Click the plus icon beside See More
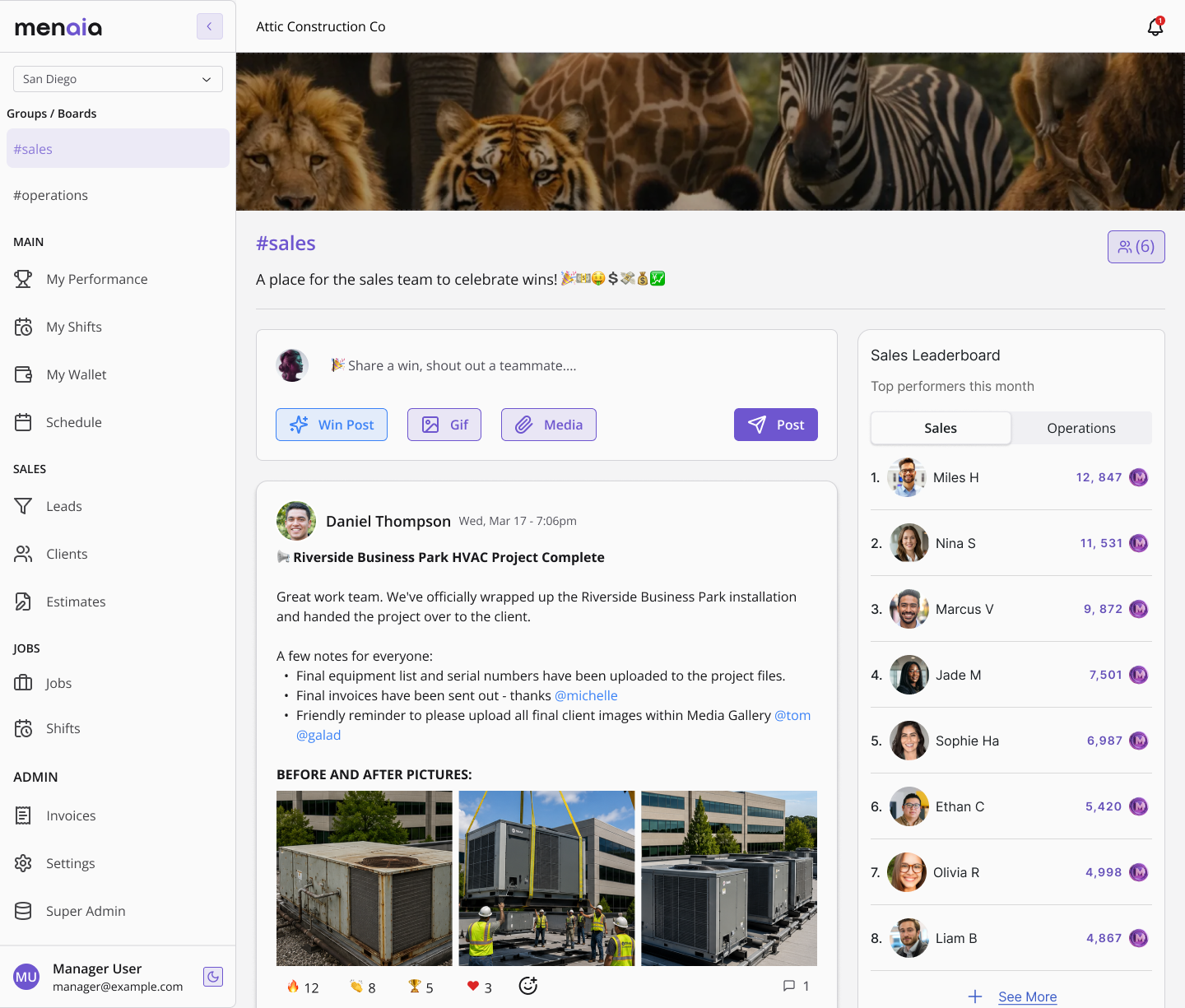1185x1008 pixels. (x=975, y=996)
